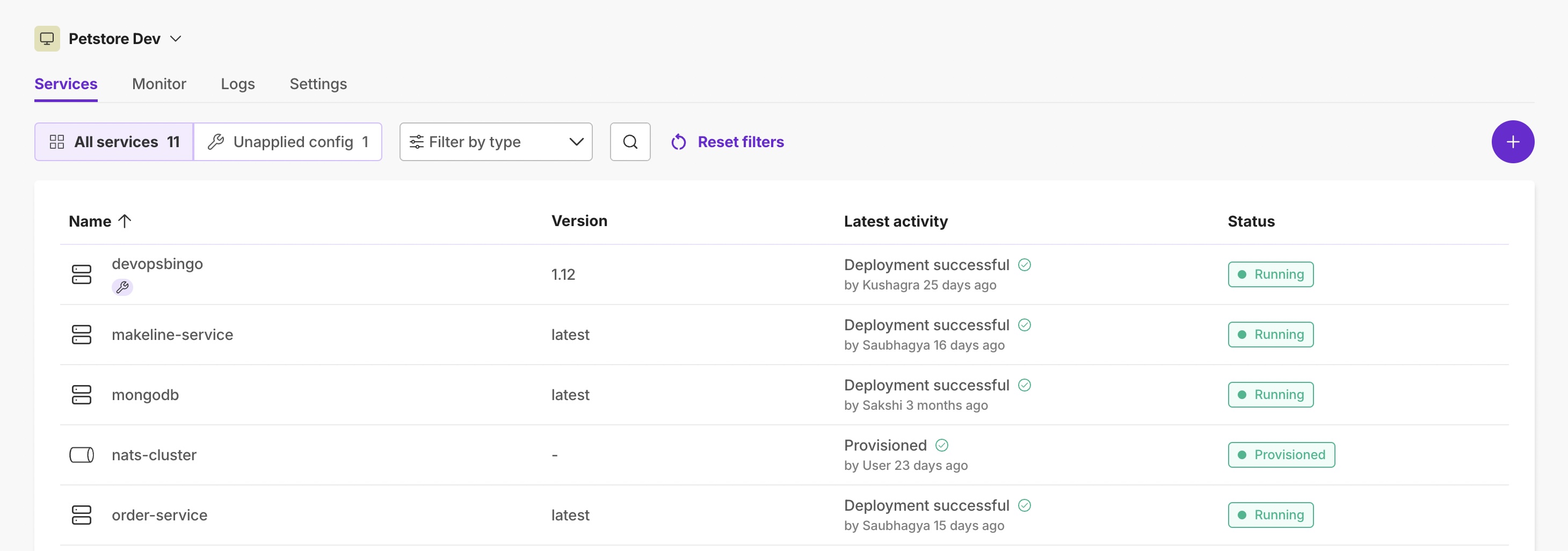Click the order-service Running status badge
The width and height of the screenshot is (1568, 551).
(x=1271, y=515)
